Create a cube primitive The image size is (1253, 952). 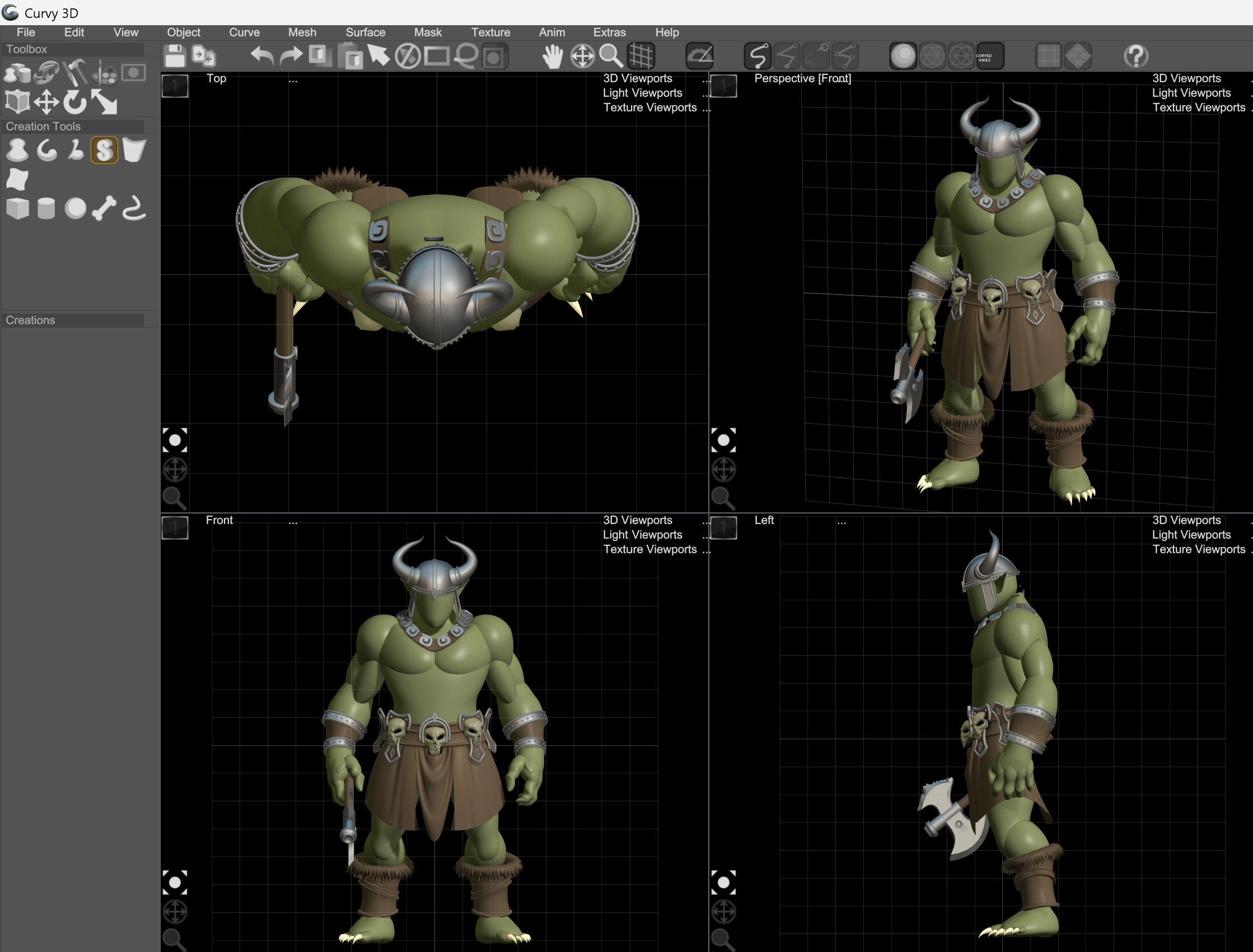tap(17, 208)
